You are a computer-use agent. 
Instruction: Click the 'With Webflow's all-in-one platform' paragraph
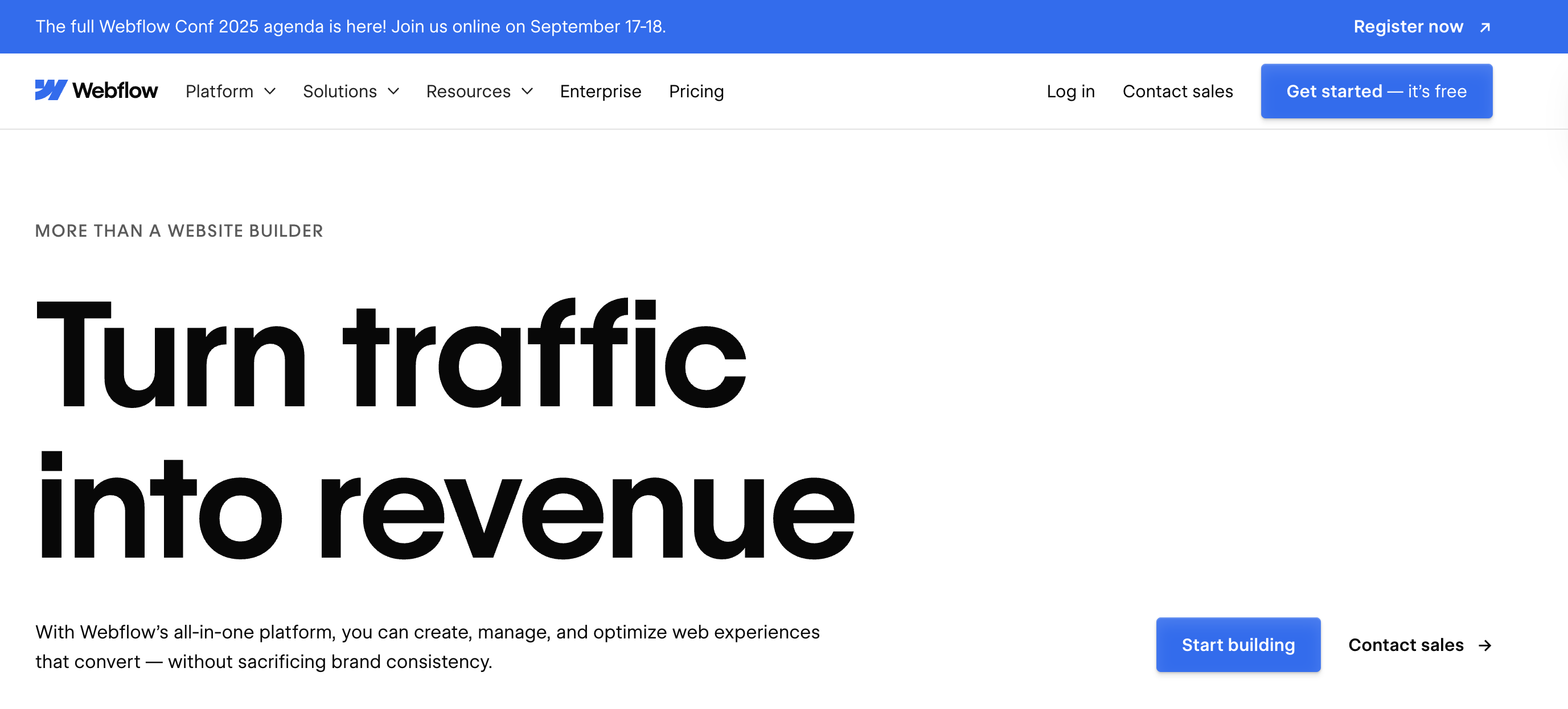428,646
